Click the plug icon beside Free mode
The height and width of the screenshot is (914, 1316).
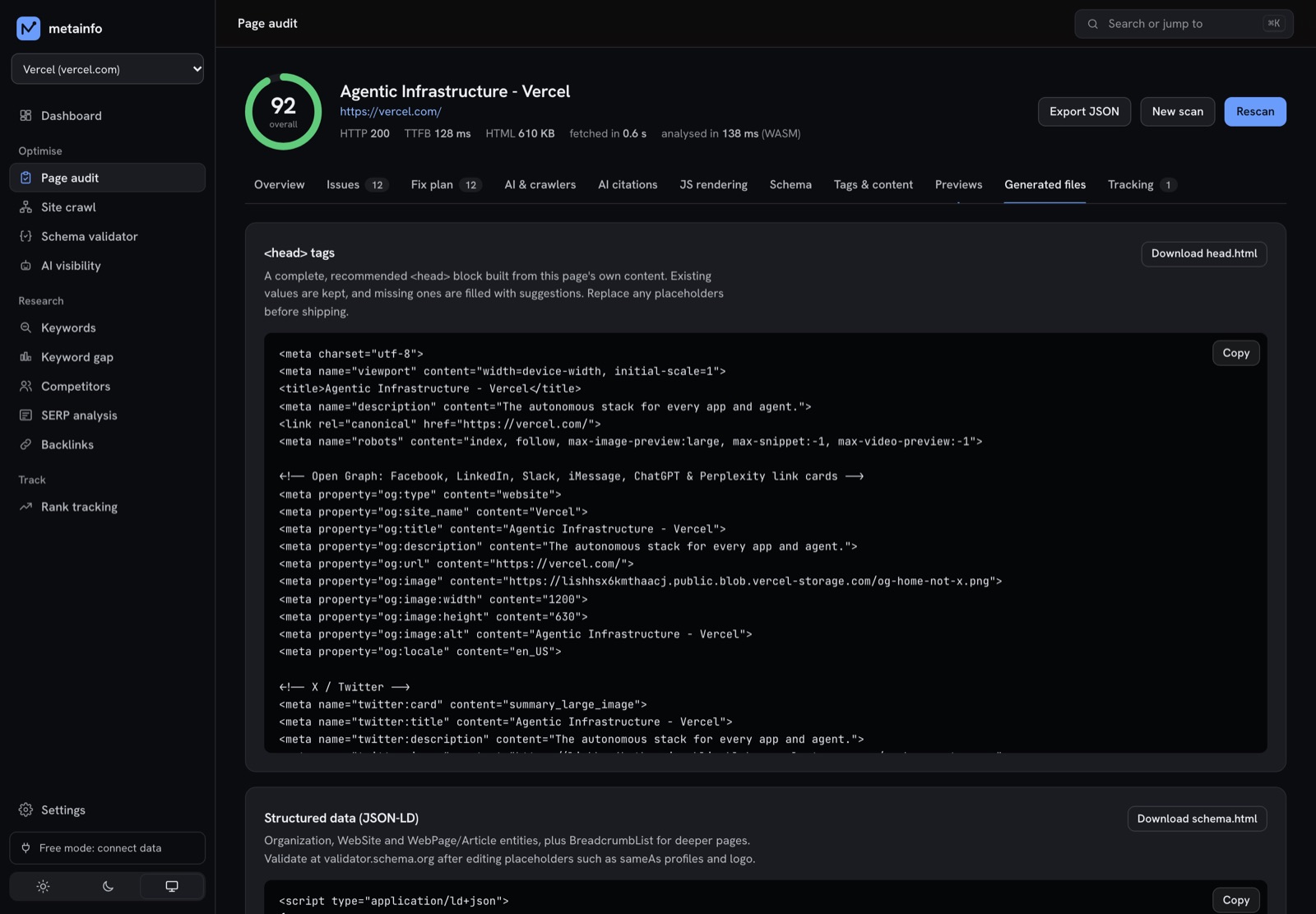(25, 848)
